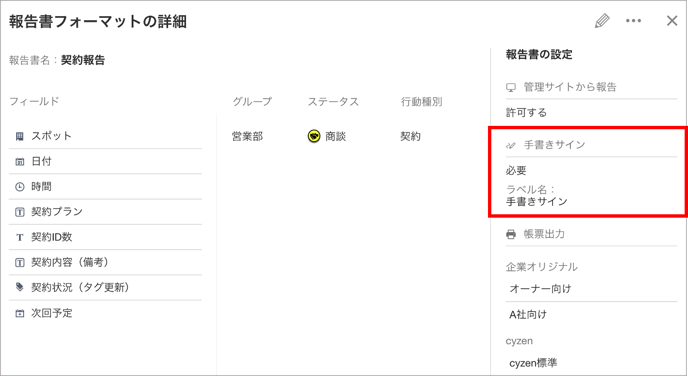Click the report name 契約報告
Viewport: 688px width, 376px height.
83,60
